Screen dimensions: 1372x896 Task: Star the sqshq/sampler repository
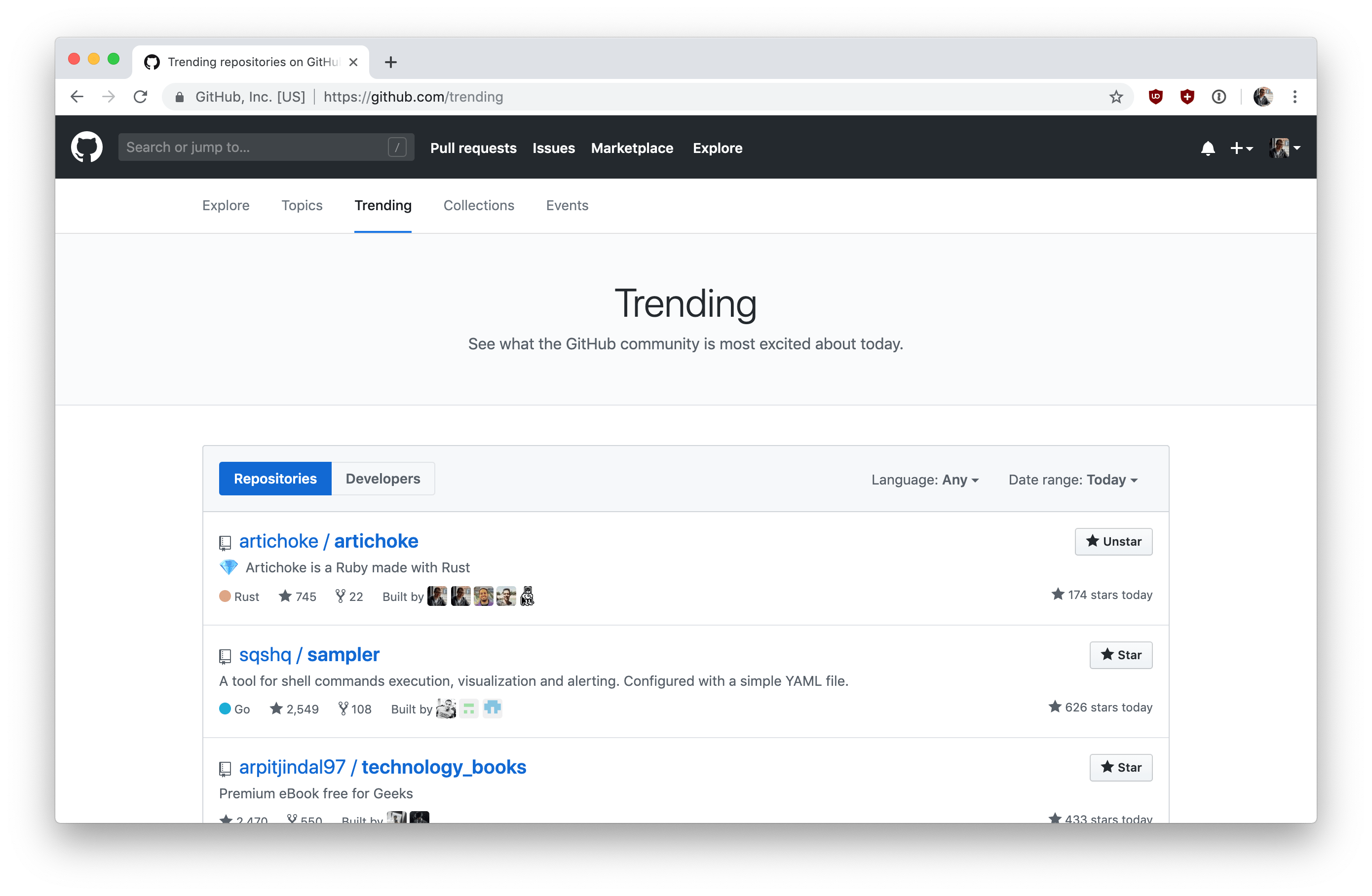click(1120, 655)
